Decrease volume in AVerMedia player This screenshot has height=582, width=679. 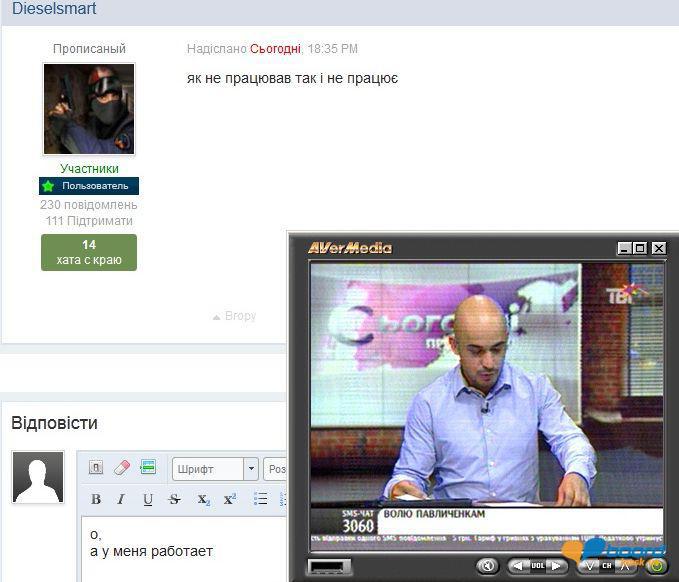click(x=518, y=566)
